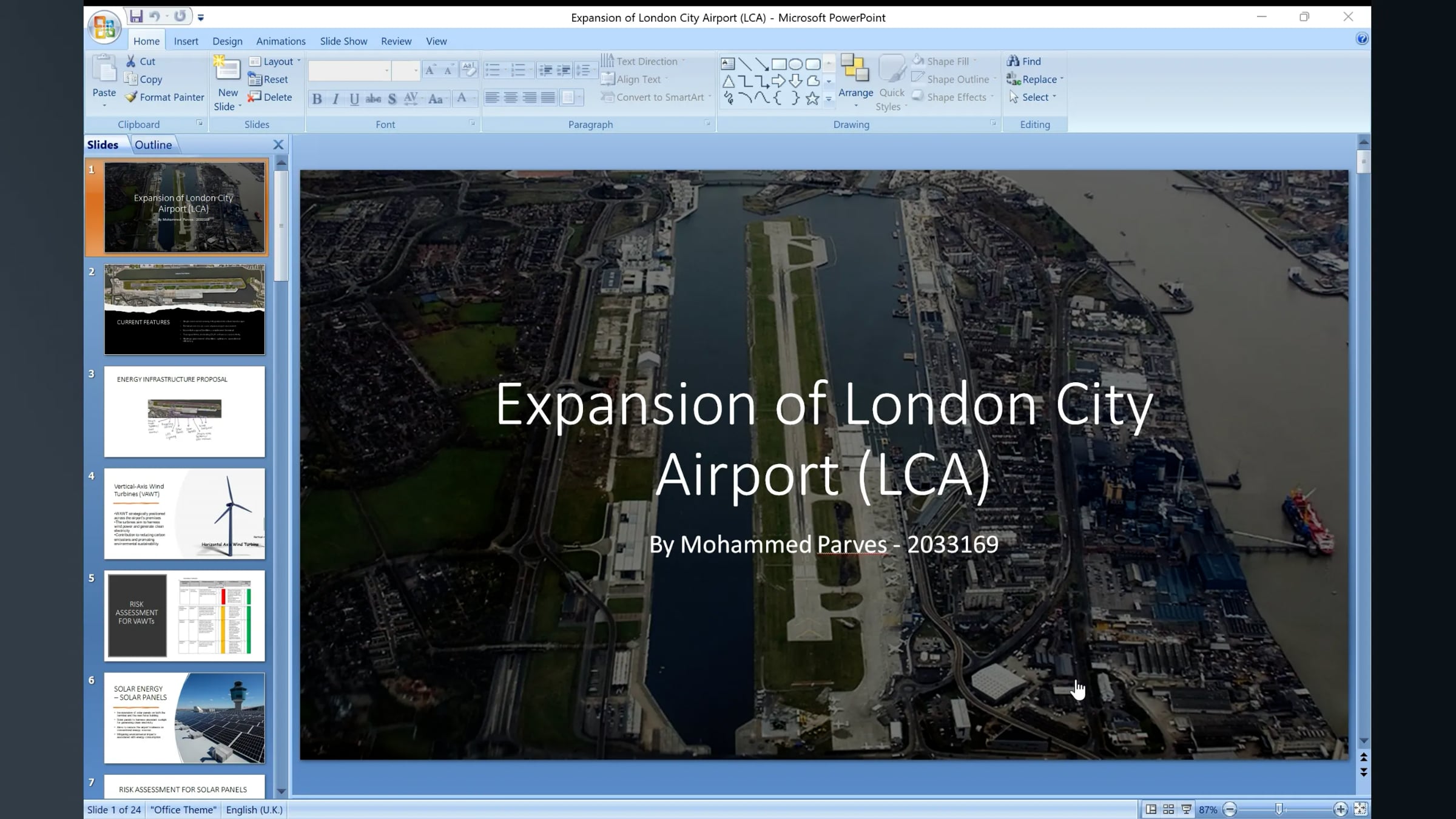Click the zoom slider handle

point(1279,809)
